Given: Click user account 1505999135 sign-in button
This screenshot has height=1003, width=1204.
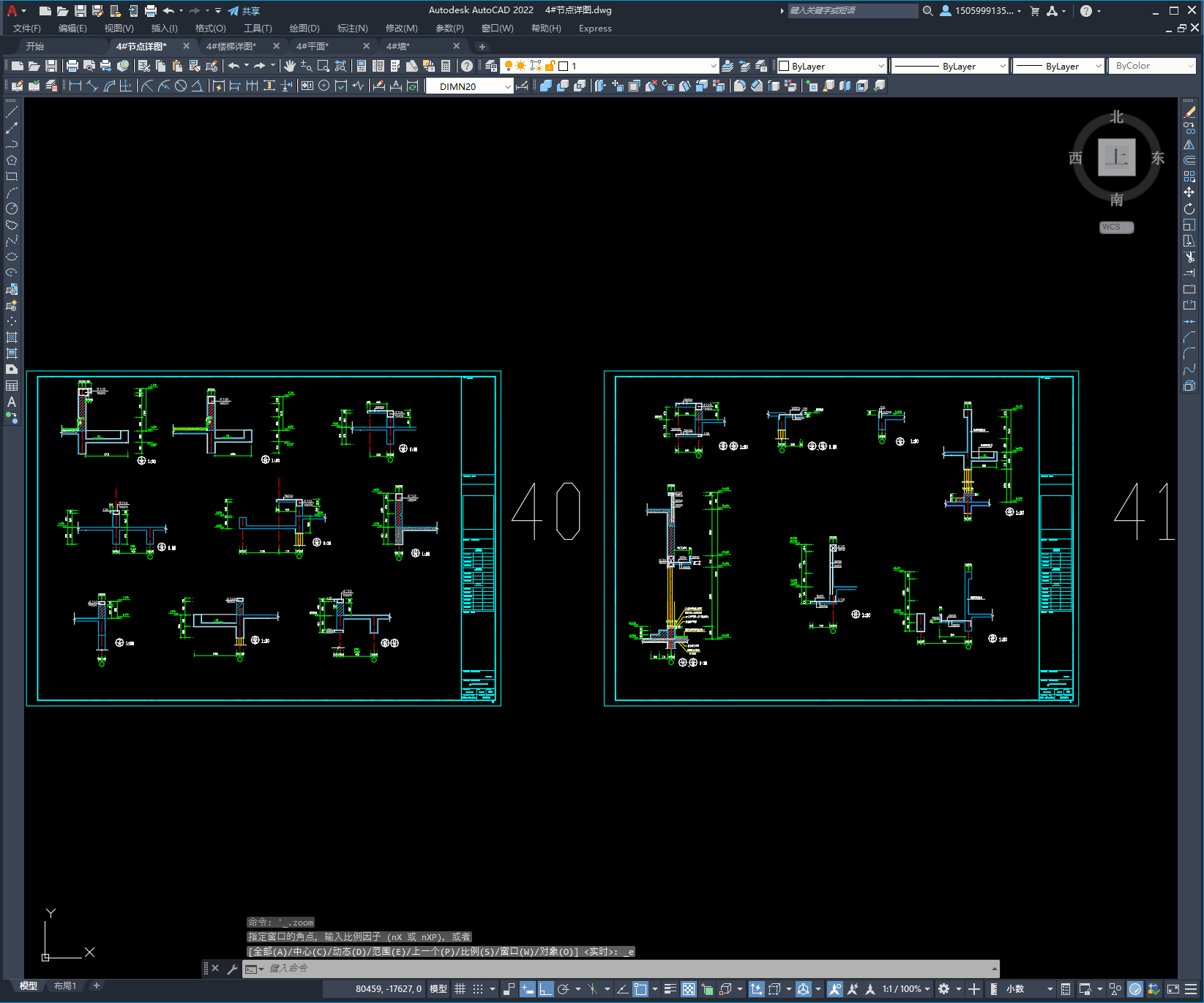Looking at the screenshot, I should click(980, 11).
